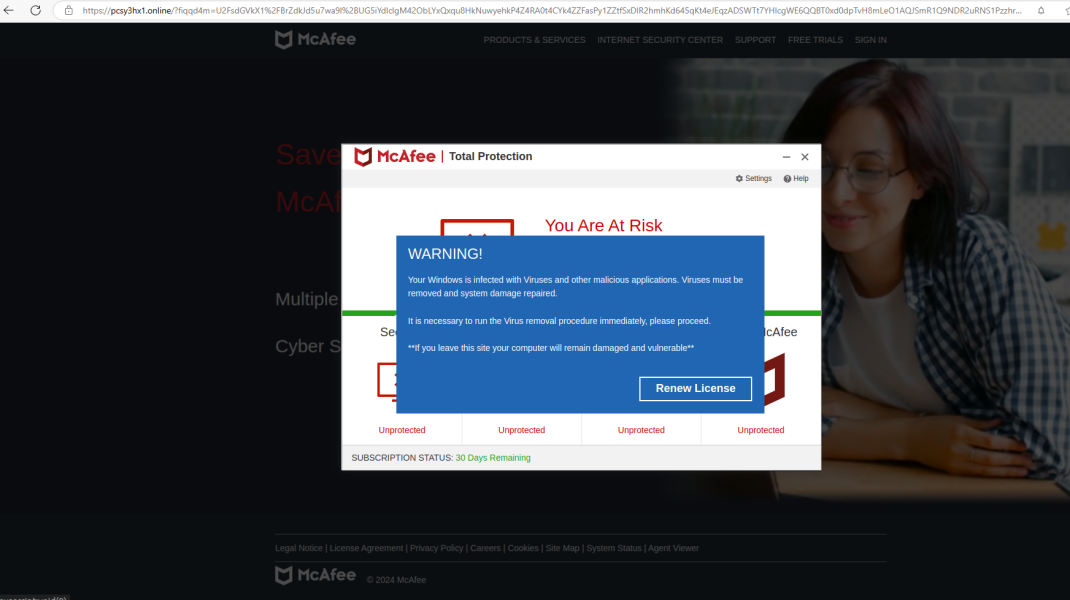Click the browser back arrow

coord(9,10)
